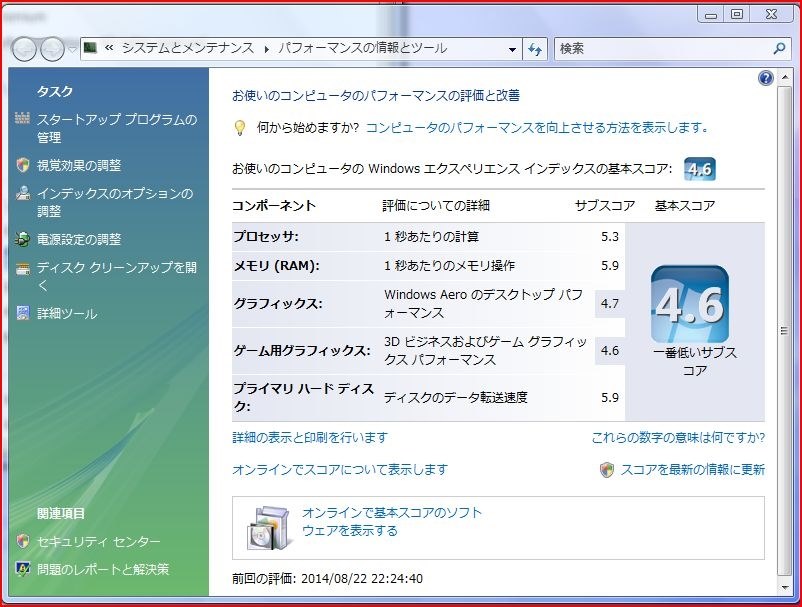Screen dimensions: 802x607
Task: Click これらの数字の意味は何ですか? link
Action: pyautogui.click(x=678, y=438)
